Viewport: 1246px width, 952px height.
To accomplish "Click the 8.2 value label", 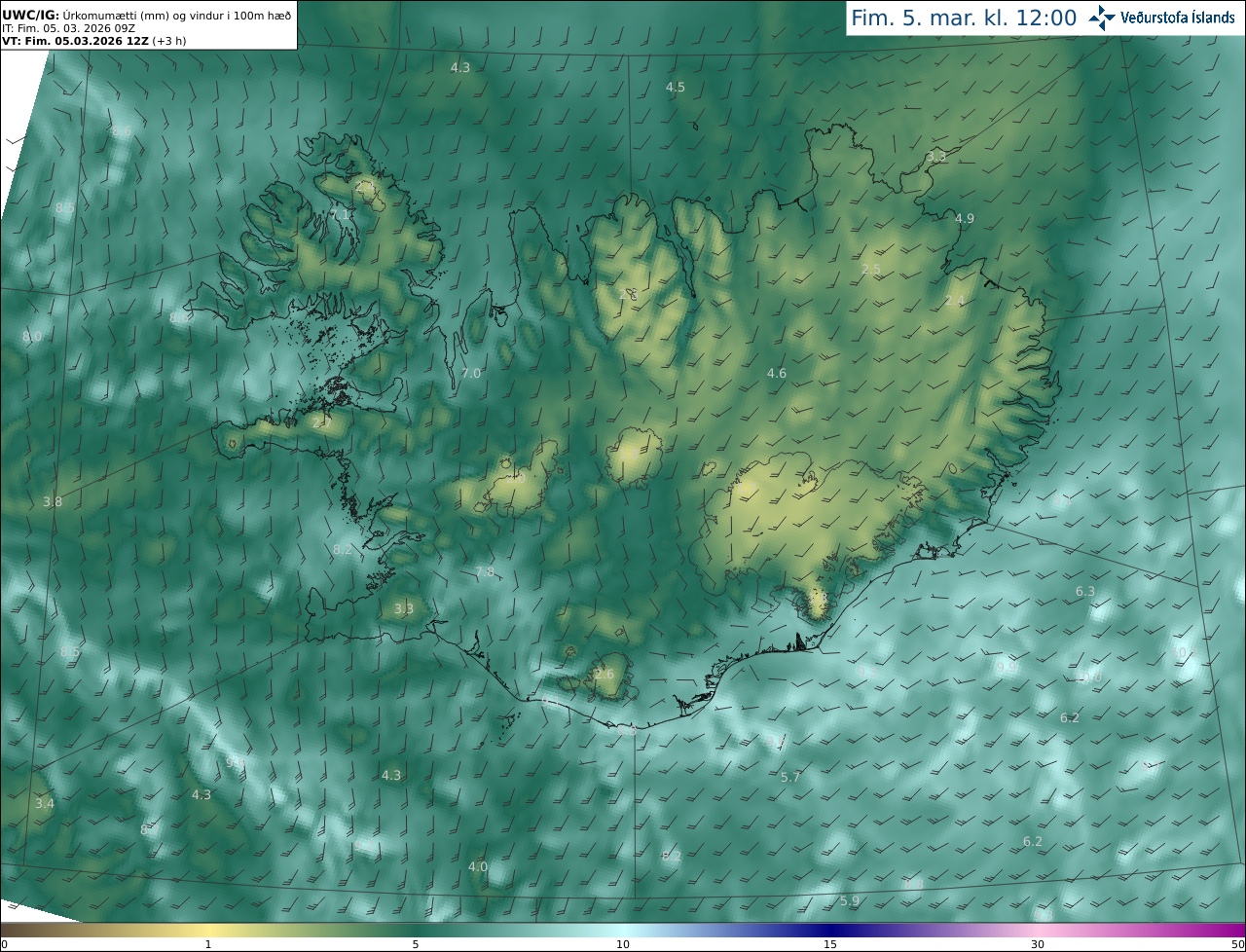I will 343,550.
